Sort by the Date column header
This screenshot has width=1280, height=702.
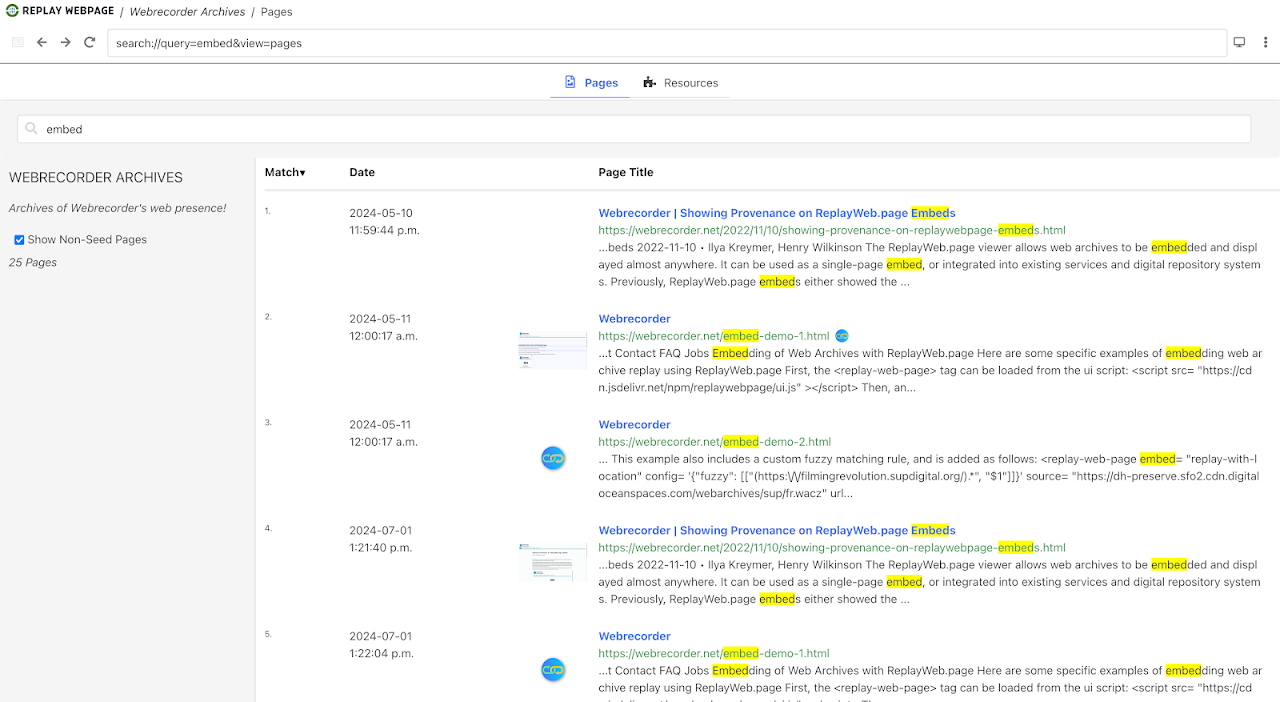click(x=362, y=173)
